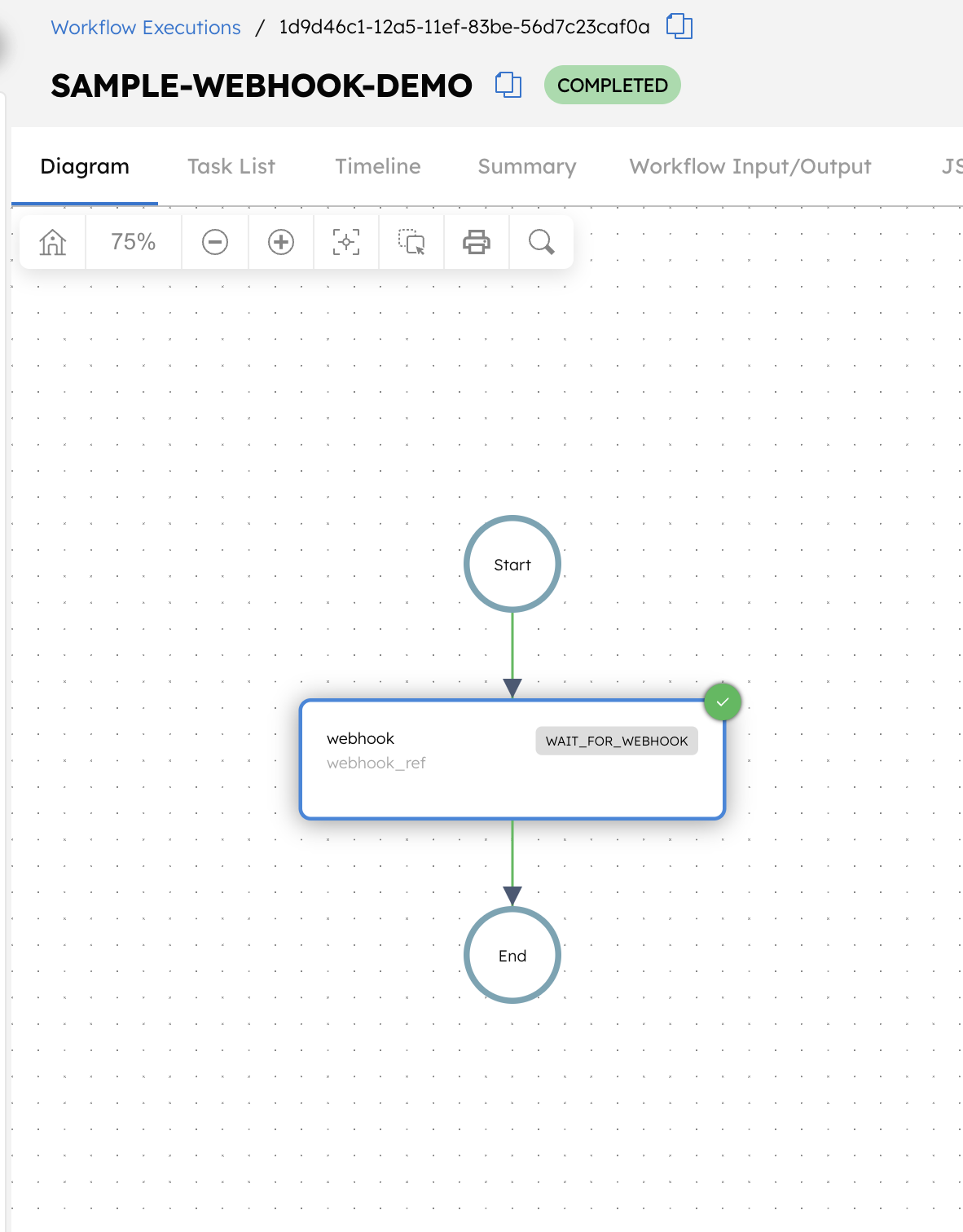Copy the SAMPLE-WEBHOOK-DEMO workflow name
The image size is (963, 1232).
click(508, 84)
